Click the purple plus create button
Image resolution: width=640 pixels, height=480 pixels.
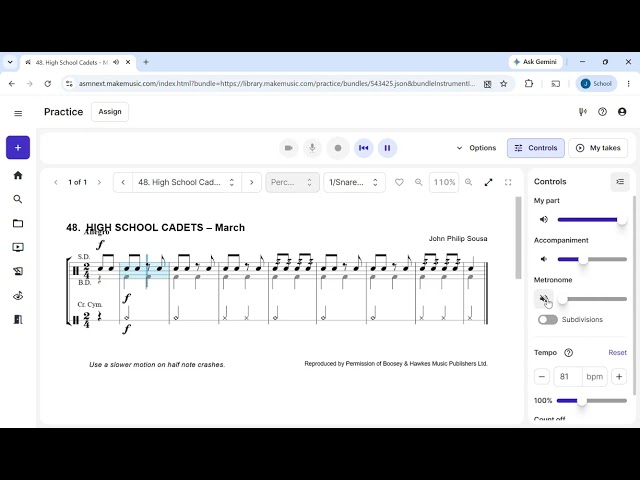[18, 148]
